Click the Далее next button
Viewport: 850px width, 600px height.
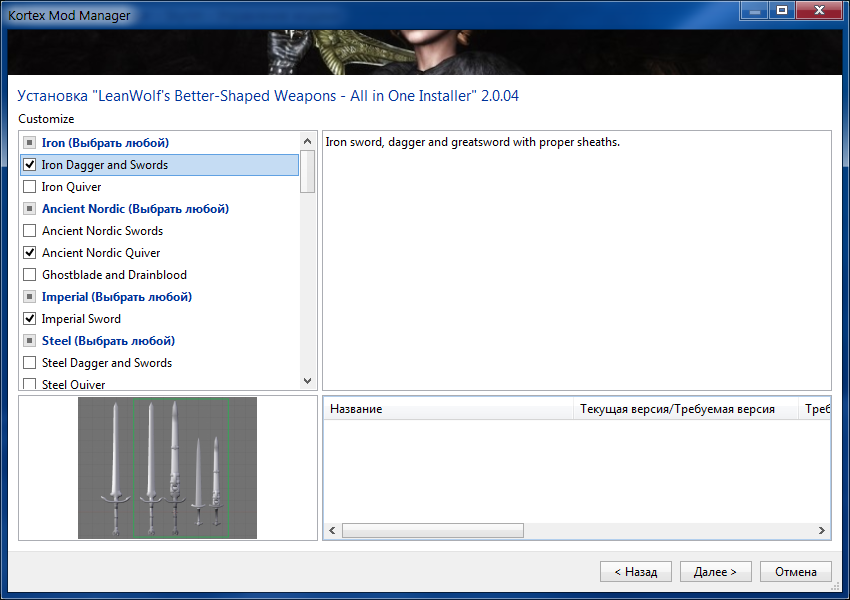click(716, 572)
